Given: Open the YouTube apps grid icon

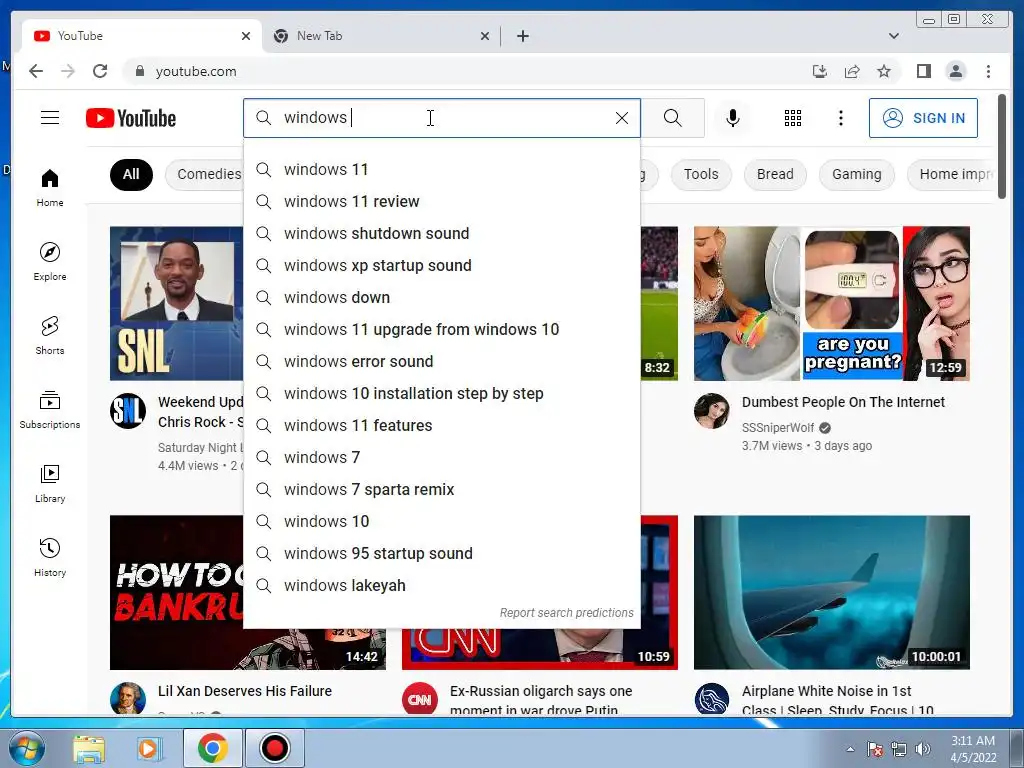Looking at the screenshot, I should [793, 118].
